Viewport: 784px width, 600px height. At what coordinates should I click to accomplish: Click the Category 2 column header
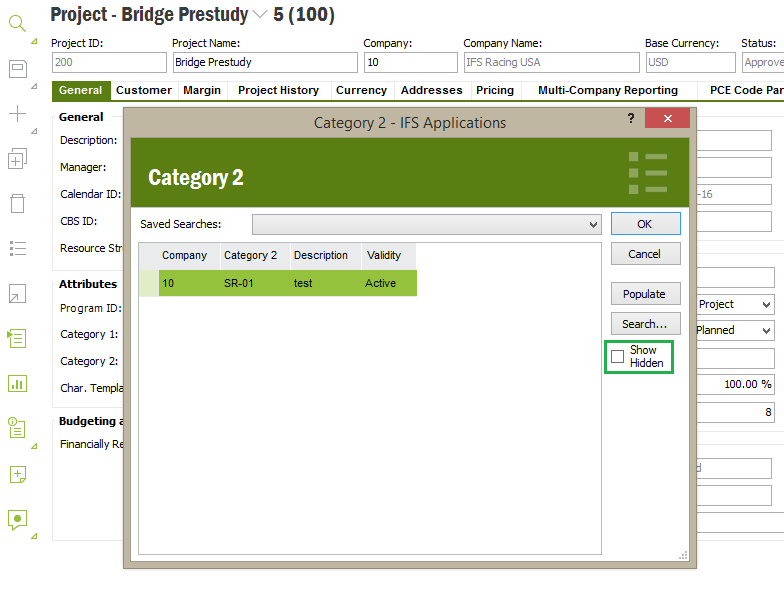(x=255, y=256)
